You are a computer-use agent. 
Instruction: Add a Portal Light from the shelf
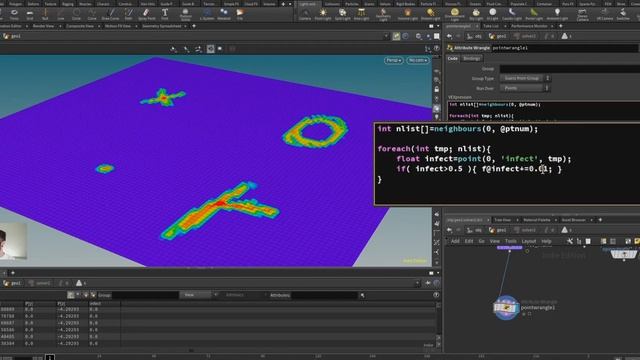click(x=534, y=14)
